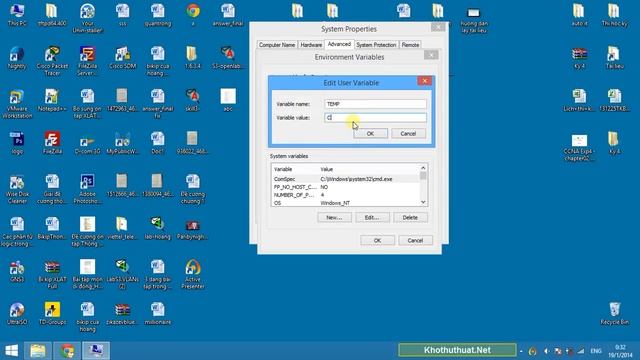Launch VMware Workstation from the desktop

coord(17,104)
